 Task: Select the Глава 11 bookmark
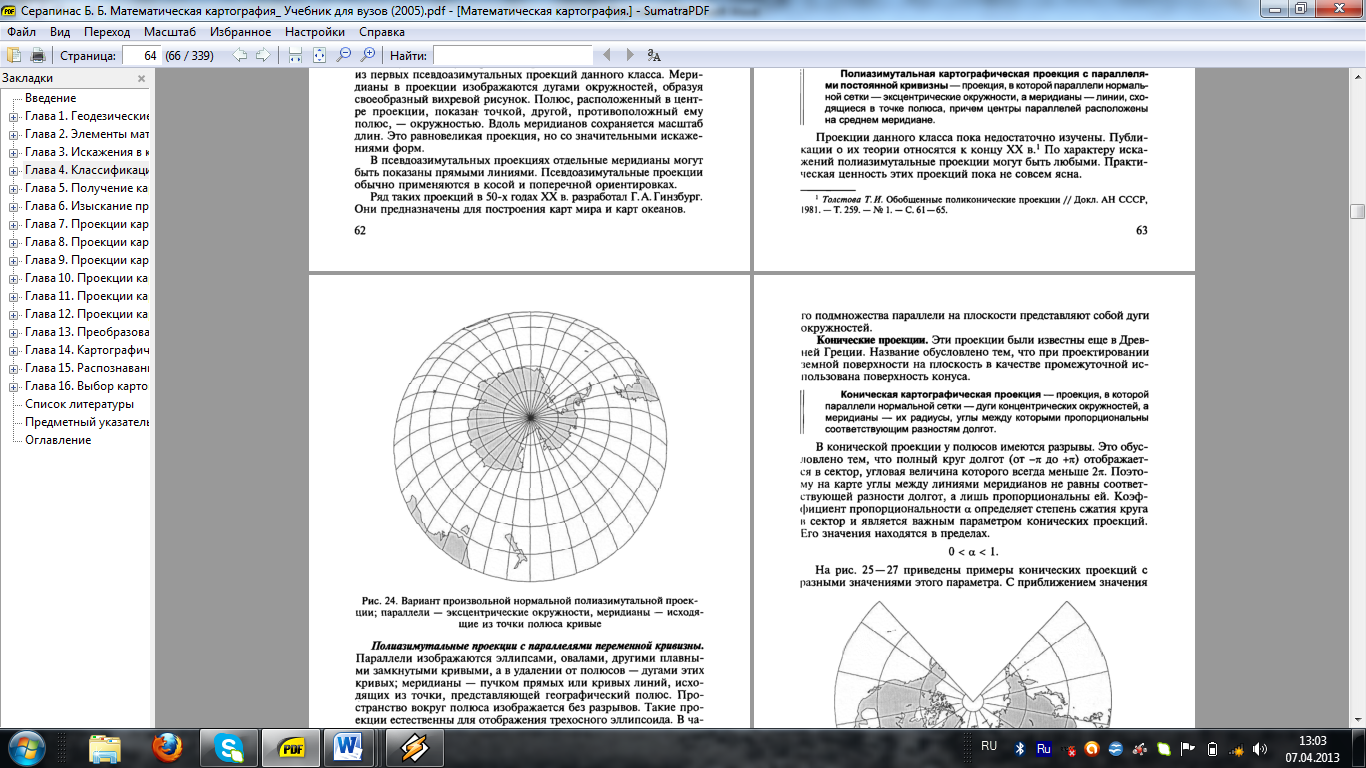coord(86,296)
